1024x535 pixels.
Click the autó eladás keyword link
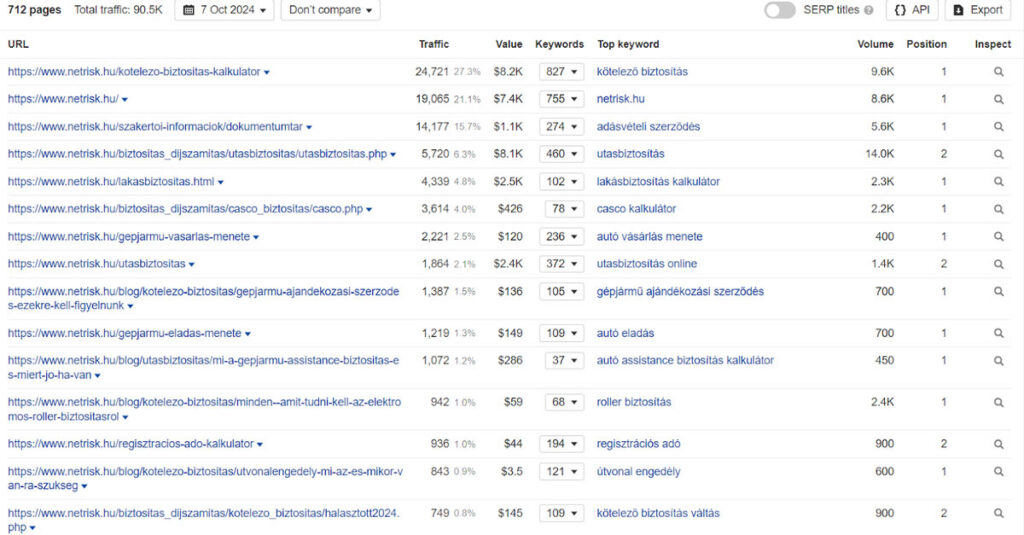pyautogui.click(x=625, y=333)
